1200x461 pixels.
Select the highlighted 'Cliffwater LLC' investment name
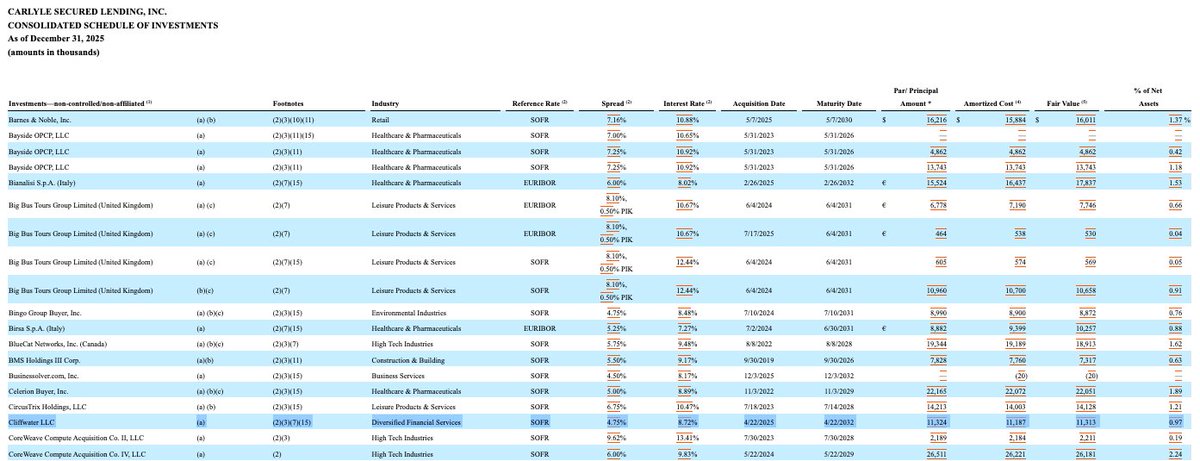click(33, 424)
